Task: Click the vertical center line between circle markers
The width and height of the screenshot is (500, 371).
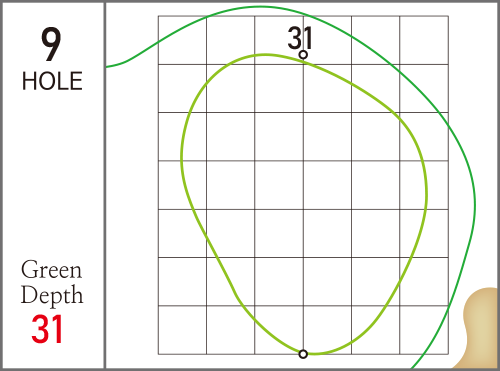Action: [303, 204]
